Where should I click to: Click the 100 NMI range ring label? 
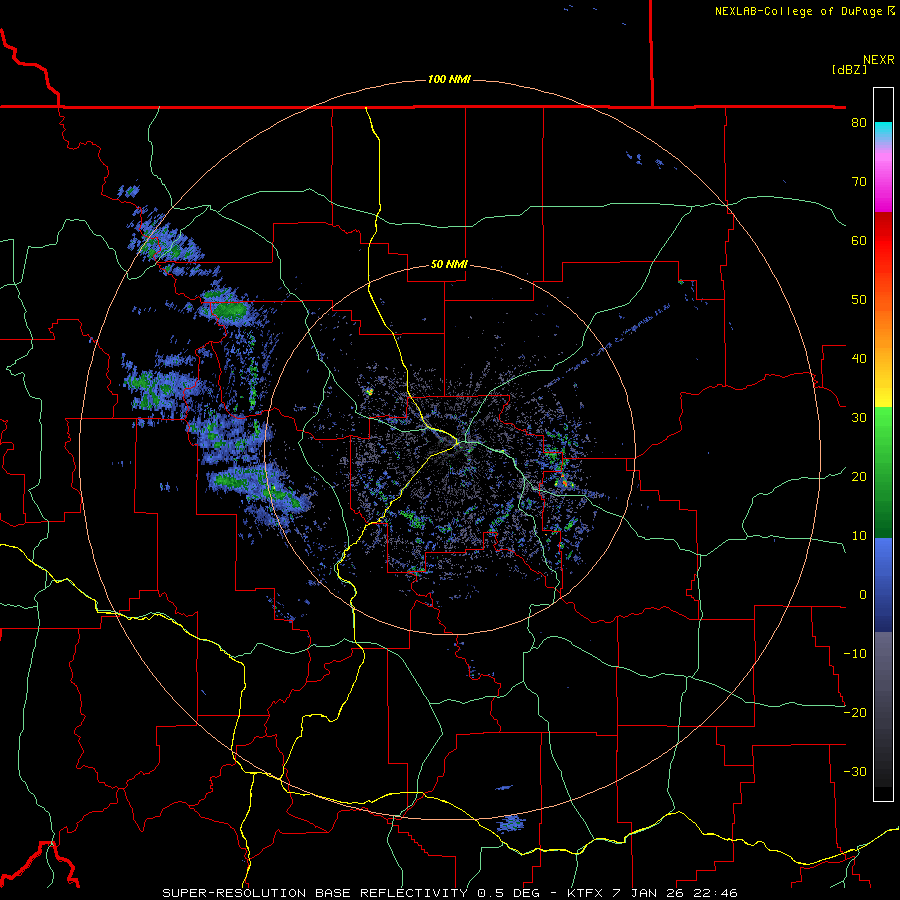click(x=449, y=79)
